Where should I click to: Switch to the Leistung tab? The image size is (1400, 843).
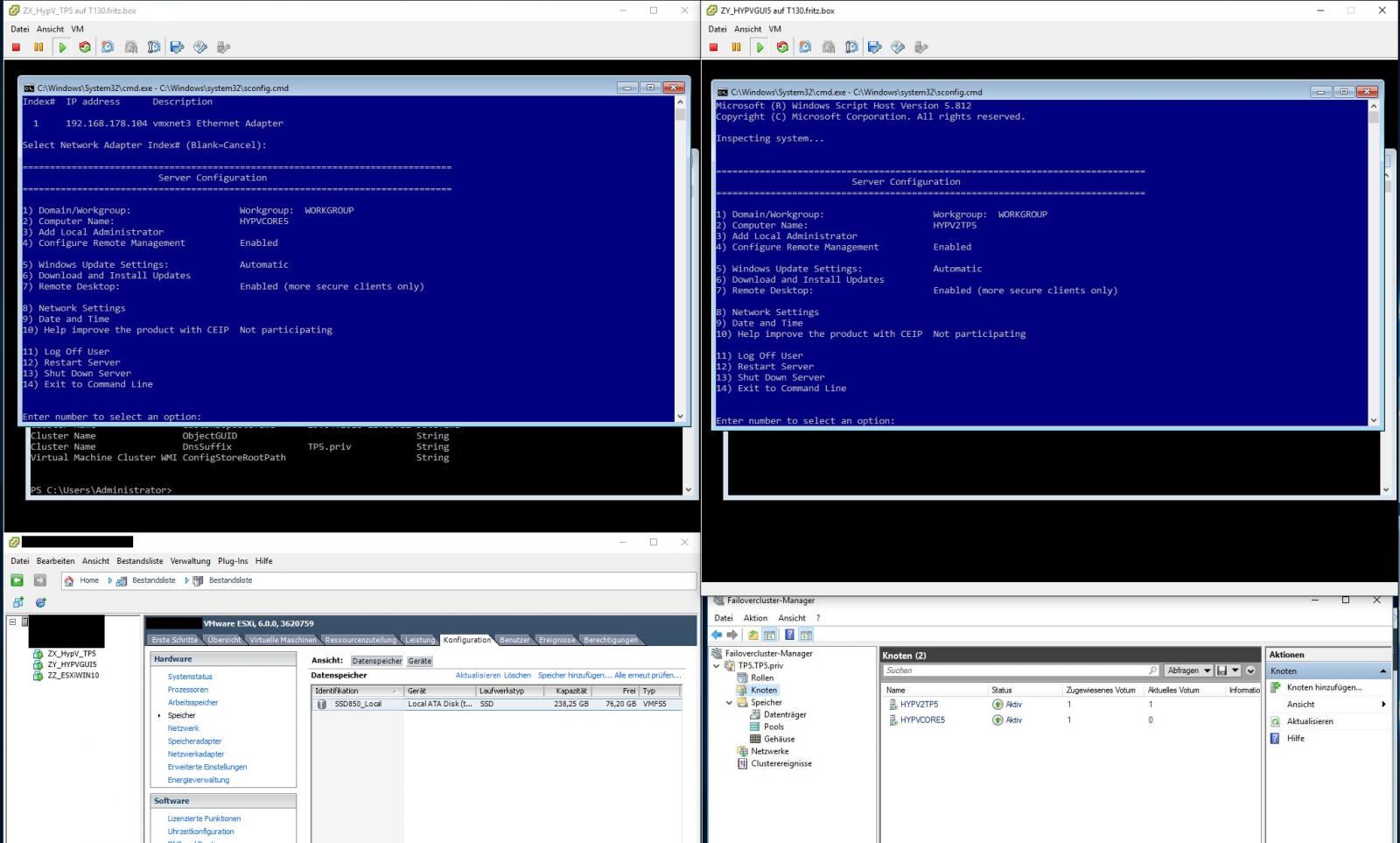(420, 640)
